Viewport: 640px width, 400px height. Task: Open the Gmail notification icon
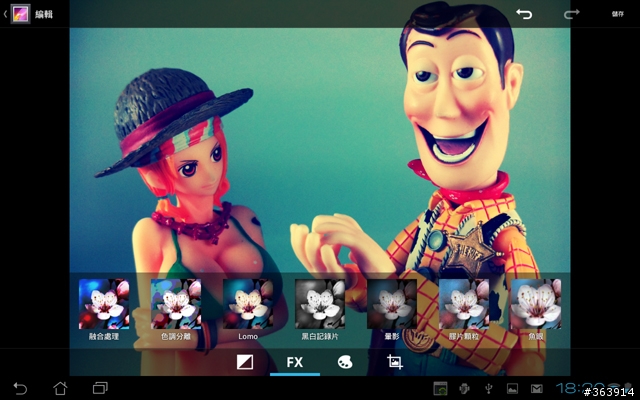click(x=537, y=389)
